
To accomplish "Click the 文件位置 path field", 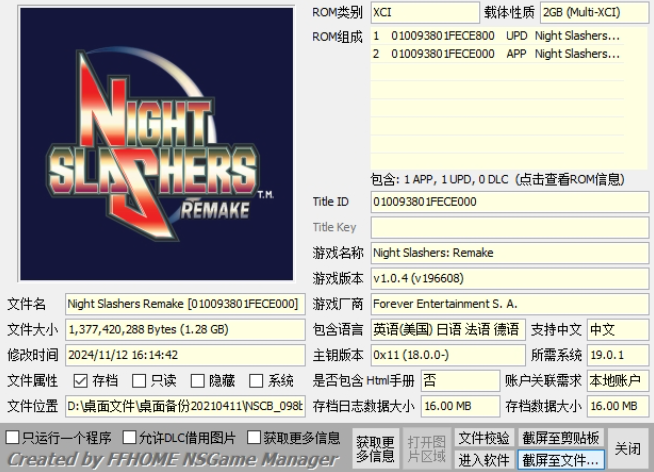I will [x=185, y=406].
